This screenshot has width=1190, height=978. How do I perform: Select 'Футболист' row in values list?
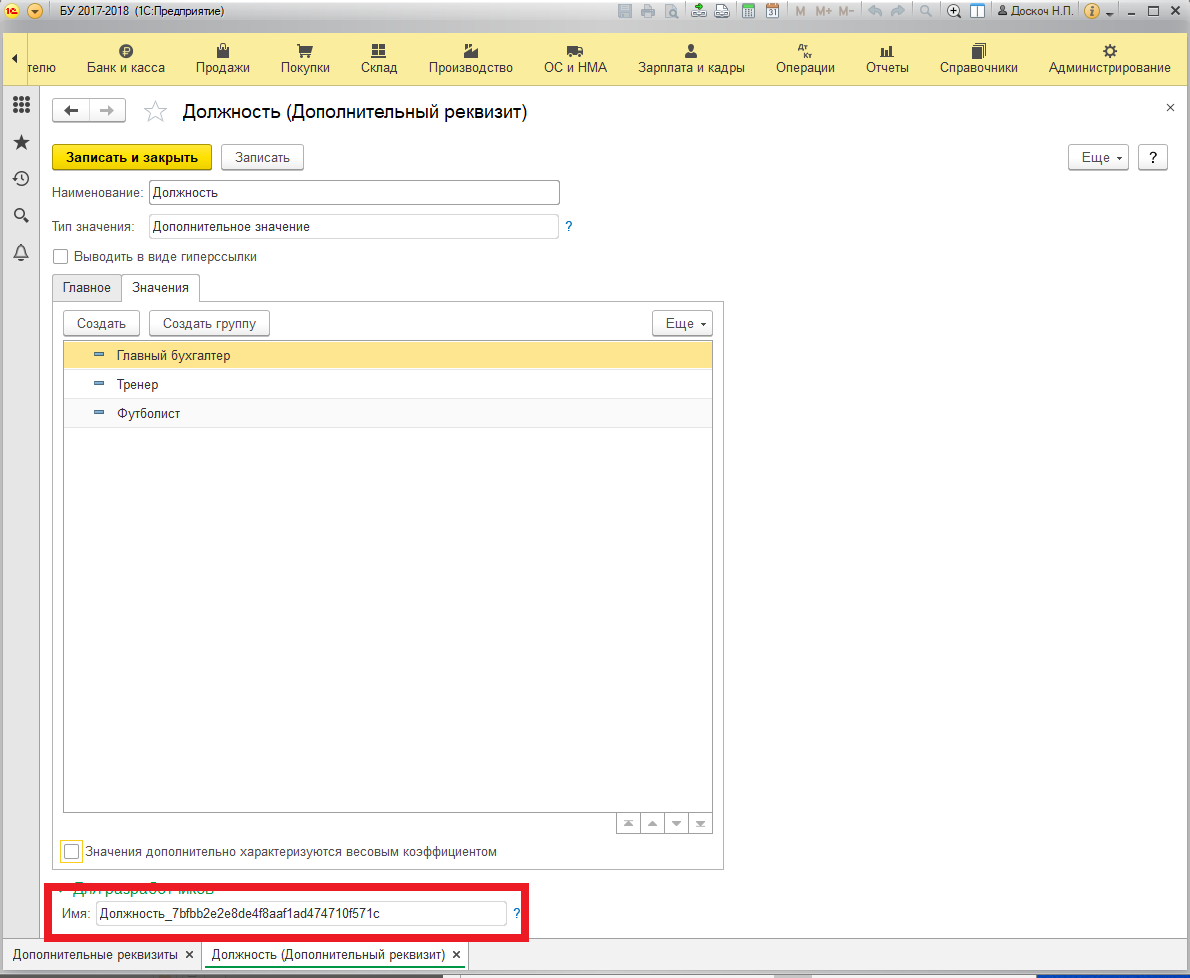[x=388, y=413]
